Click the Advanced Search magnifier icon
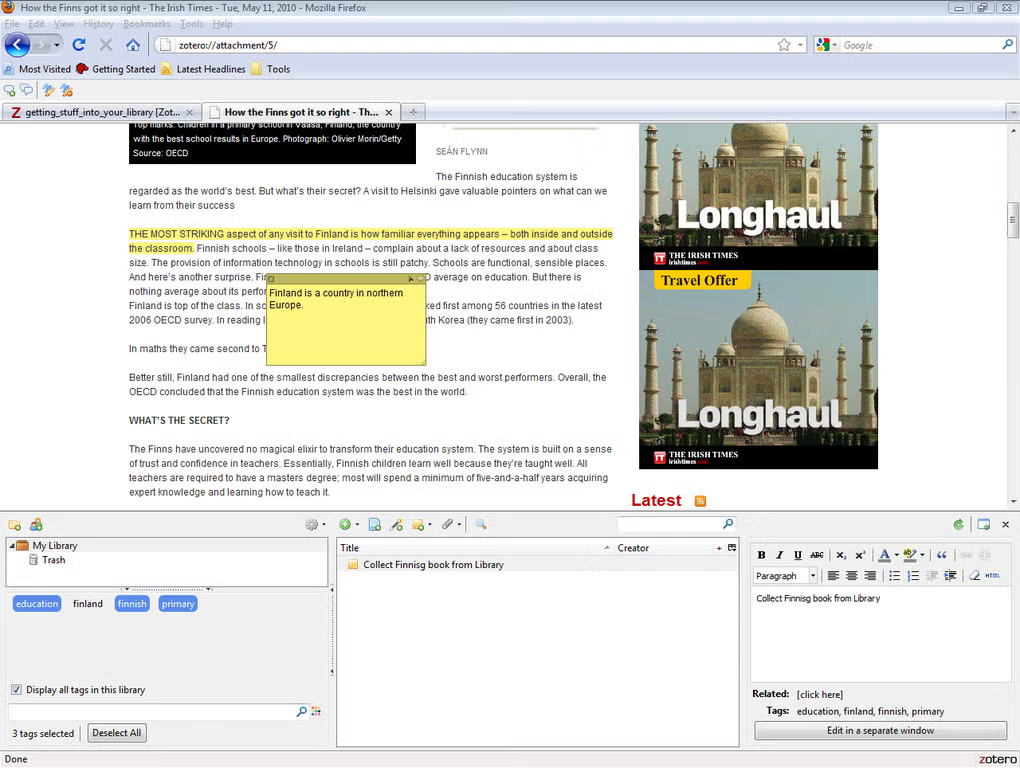Screen dimensions: 1020x768 click(481, 525)
